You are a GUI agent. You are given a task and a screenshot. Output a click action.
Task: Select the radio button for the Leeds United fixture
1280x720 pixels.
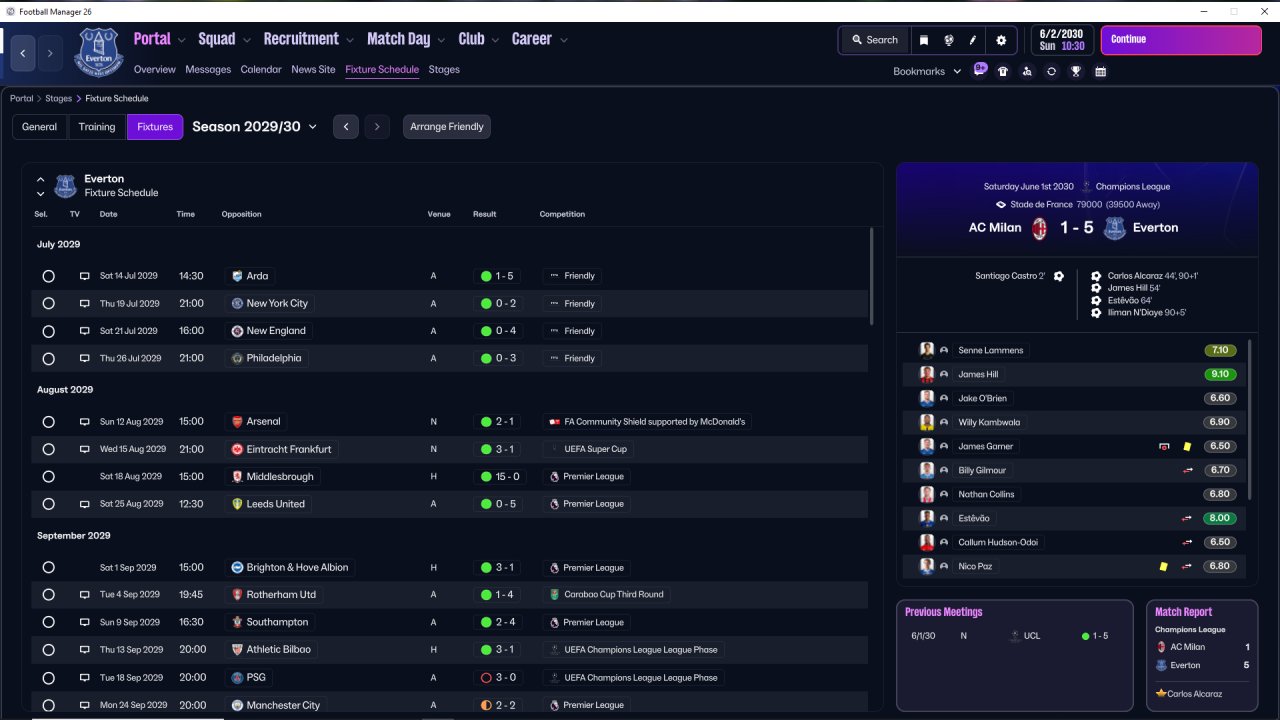48,504
